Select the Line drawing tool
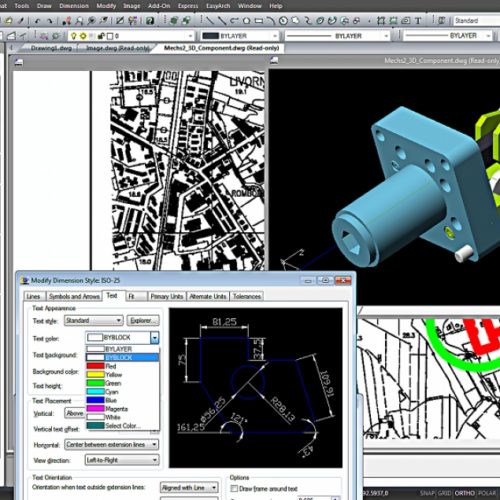Viewport: 500px width, 500px height. point(210,21)
